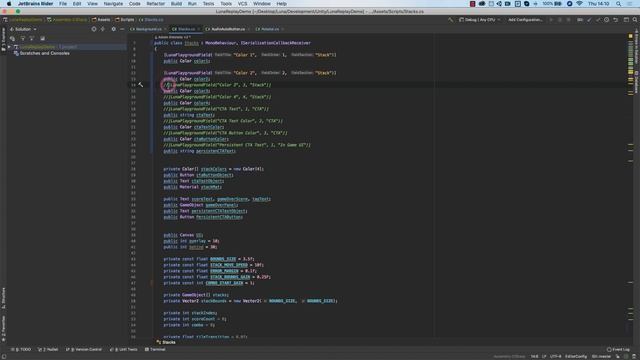Click the constant STACK_MOVE_SPEED declaration
This screenshot has width=640, height=360.
[229, 265]
